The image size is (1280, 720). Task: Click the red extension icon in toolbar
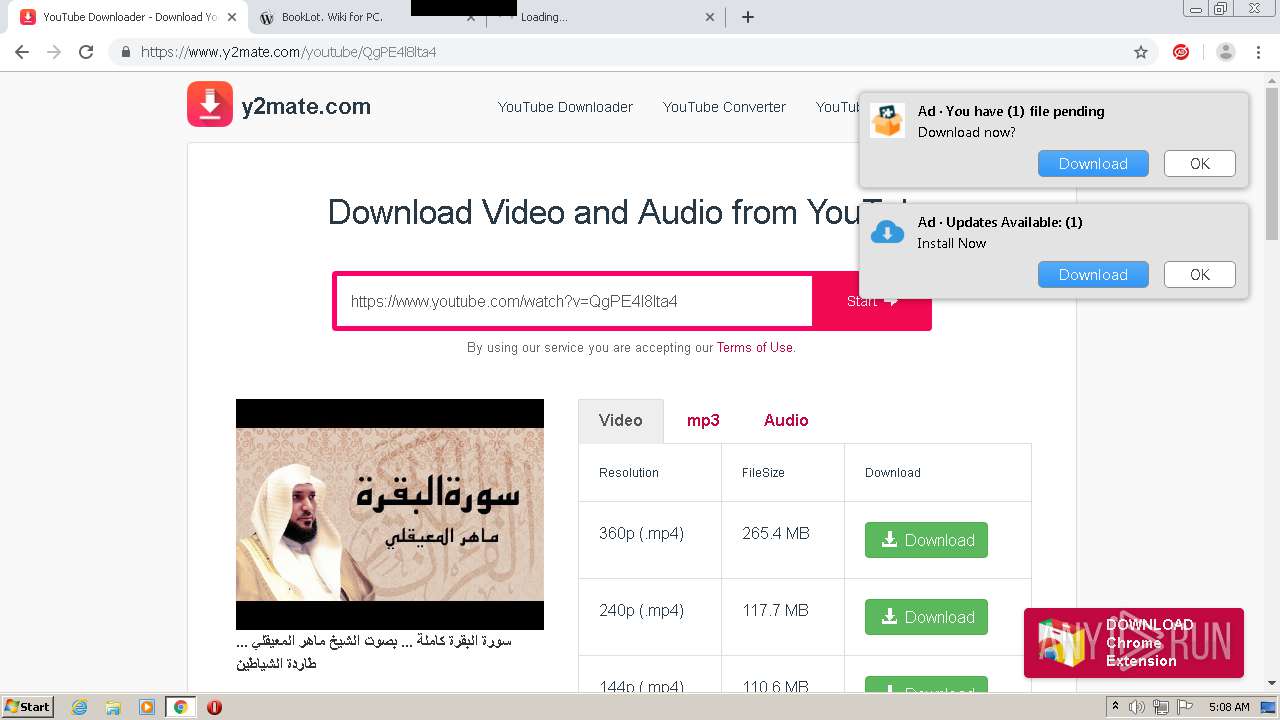click(x=1181, y=52)
